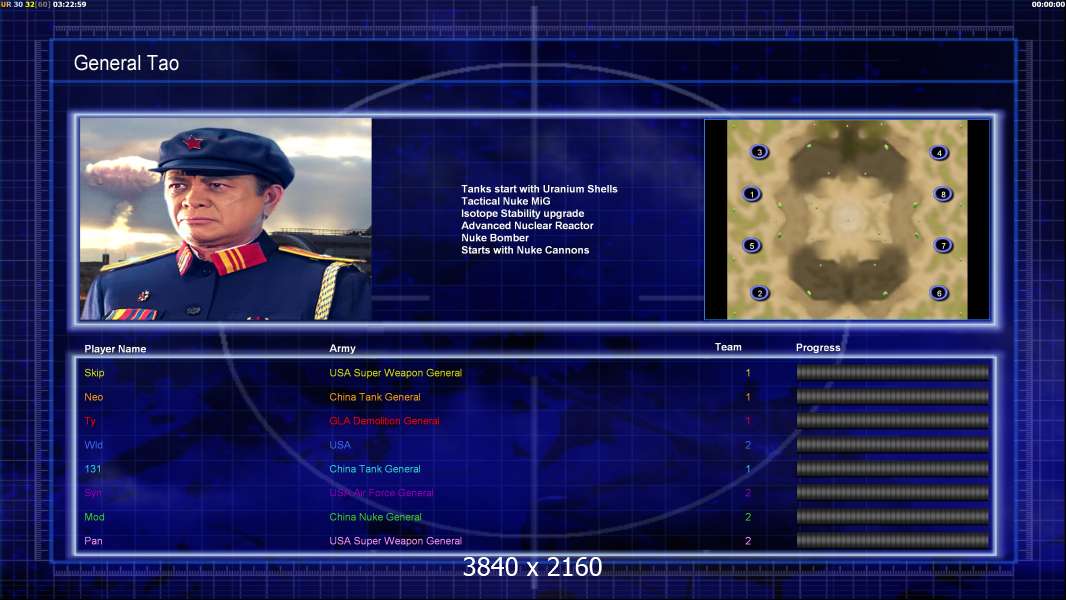
Task: Click start position 3 marker on minimap
Action: tap(759, 152)
